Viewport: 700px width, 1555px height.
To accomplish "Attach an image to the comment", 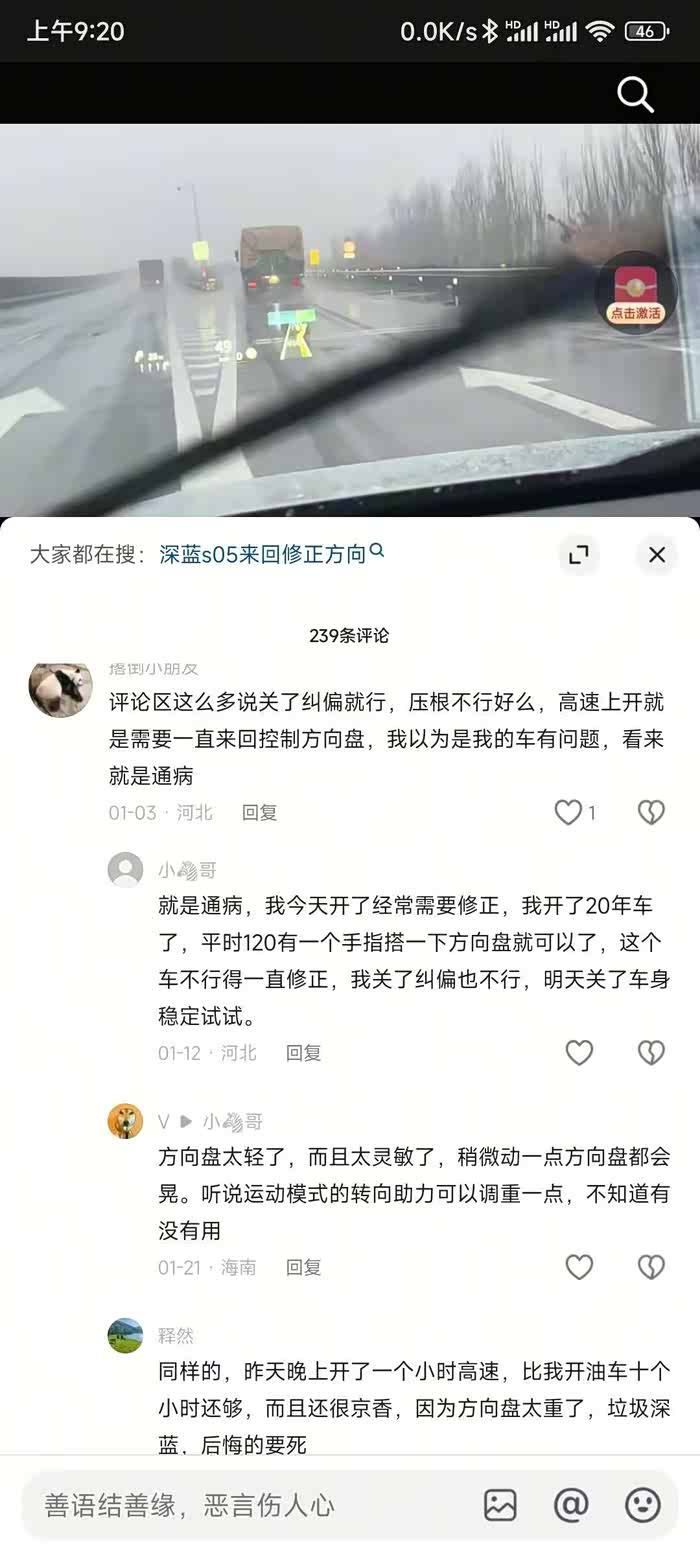I will 500,1505.
